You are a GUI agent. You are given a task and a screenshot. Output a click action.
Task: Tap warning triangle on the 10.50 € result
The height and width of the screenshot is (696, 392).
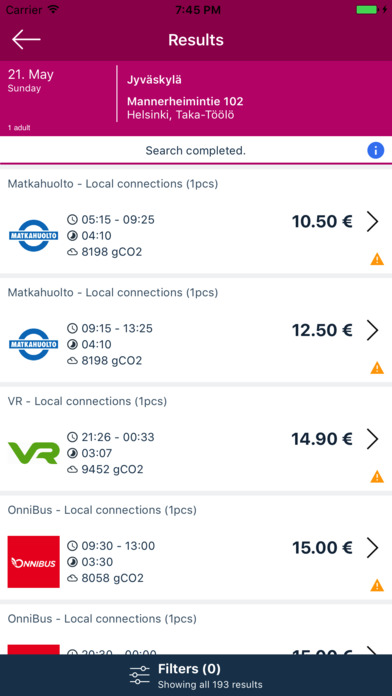click(377, 259)
